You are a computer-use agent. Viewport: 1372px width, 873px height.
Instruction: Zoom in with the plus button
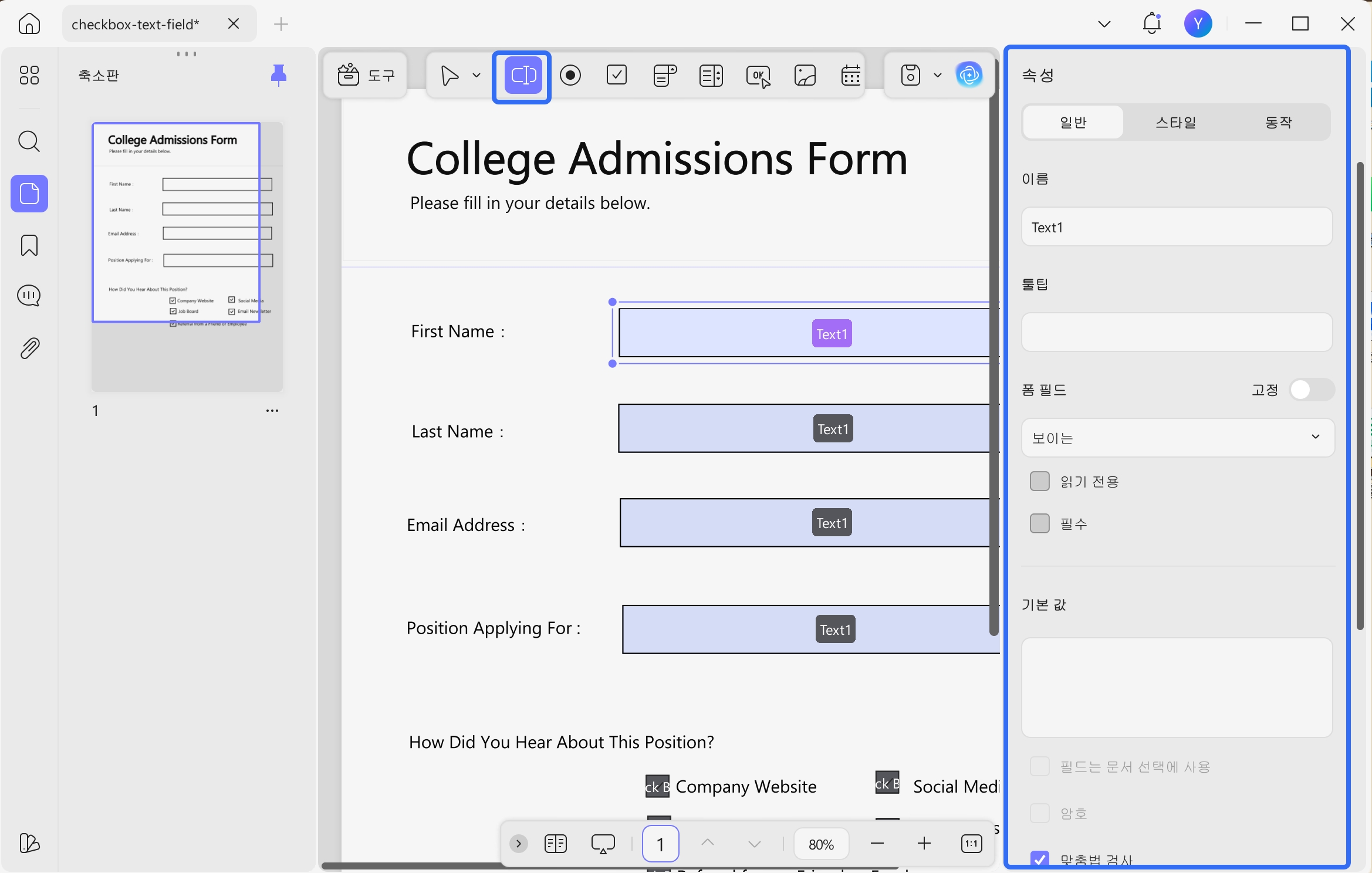tap(924, 844)
